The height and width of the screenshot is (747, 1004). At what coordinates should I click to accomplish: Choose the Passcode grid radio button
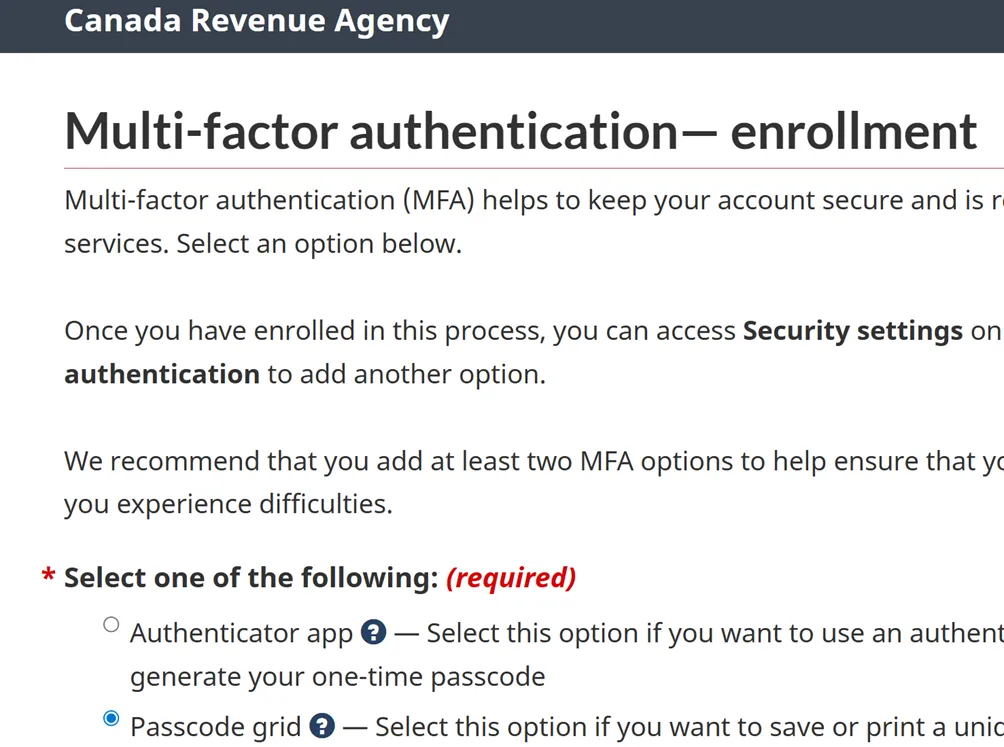tap(111, 718)
